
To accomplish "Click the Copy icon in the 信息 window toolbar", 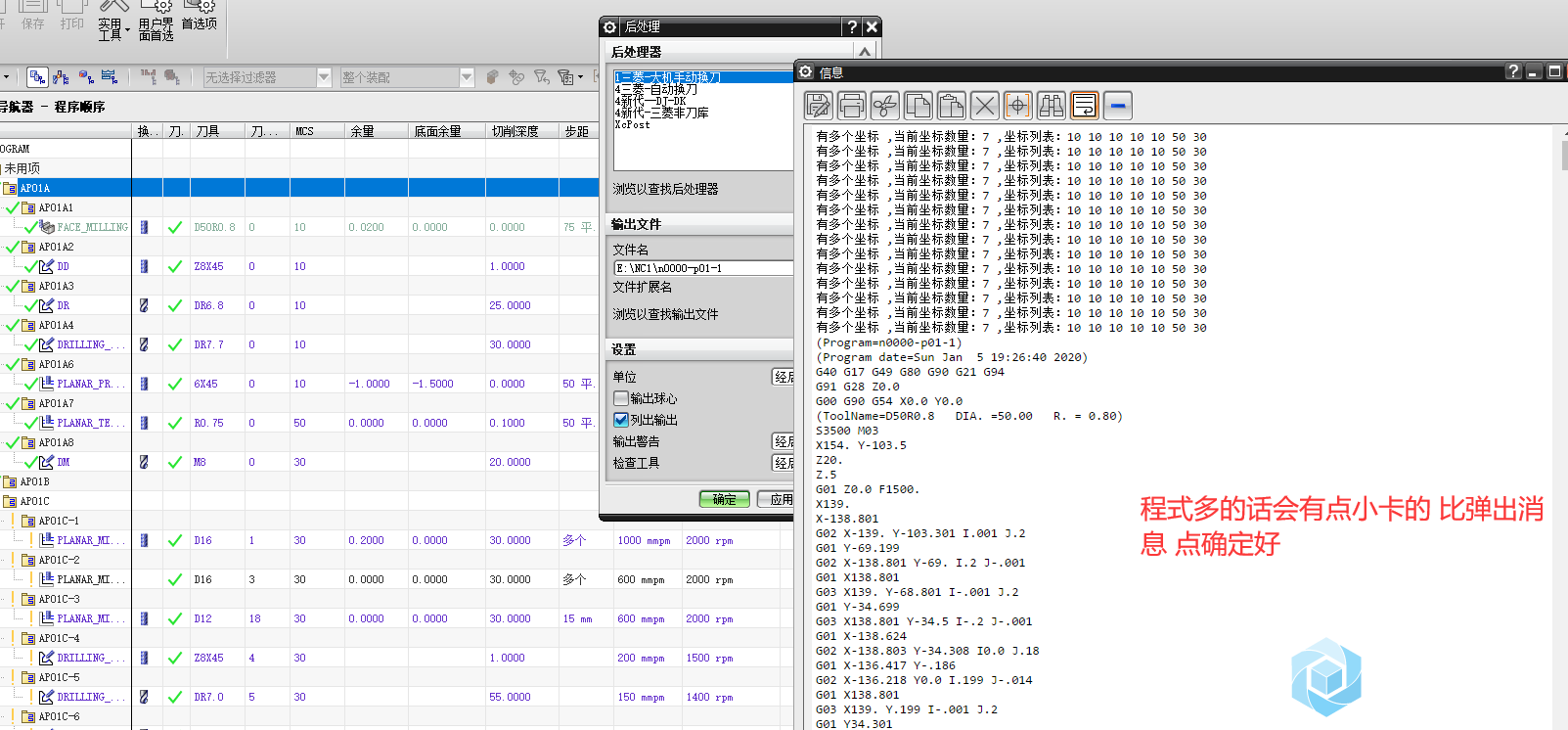I will click(x=918, y=105).
